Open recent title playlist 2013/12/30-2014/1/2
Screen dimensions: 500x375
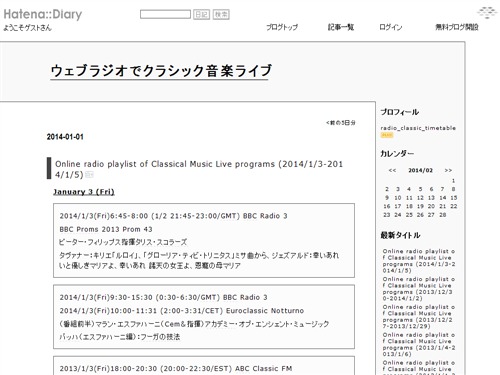(419, 289)
